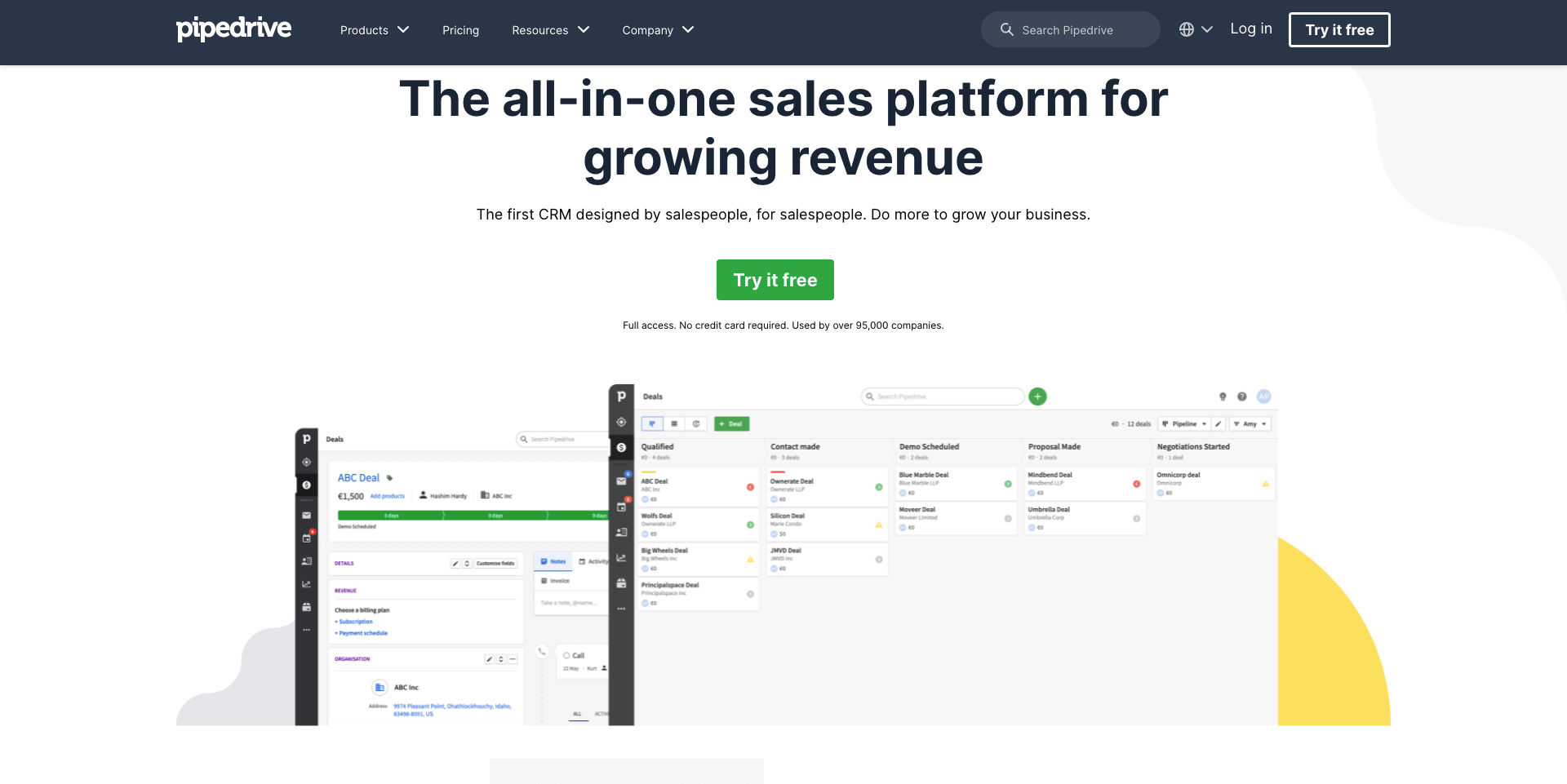This screenshot has width=1567, height=784.
Task: Open the sales assistant lightbulb icon
Action: click(x=1223, y=396)
